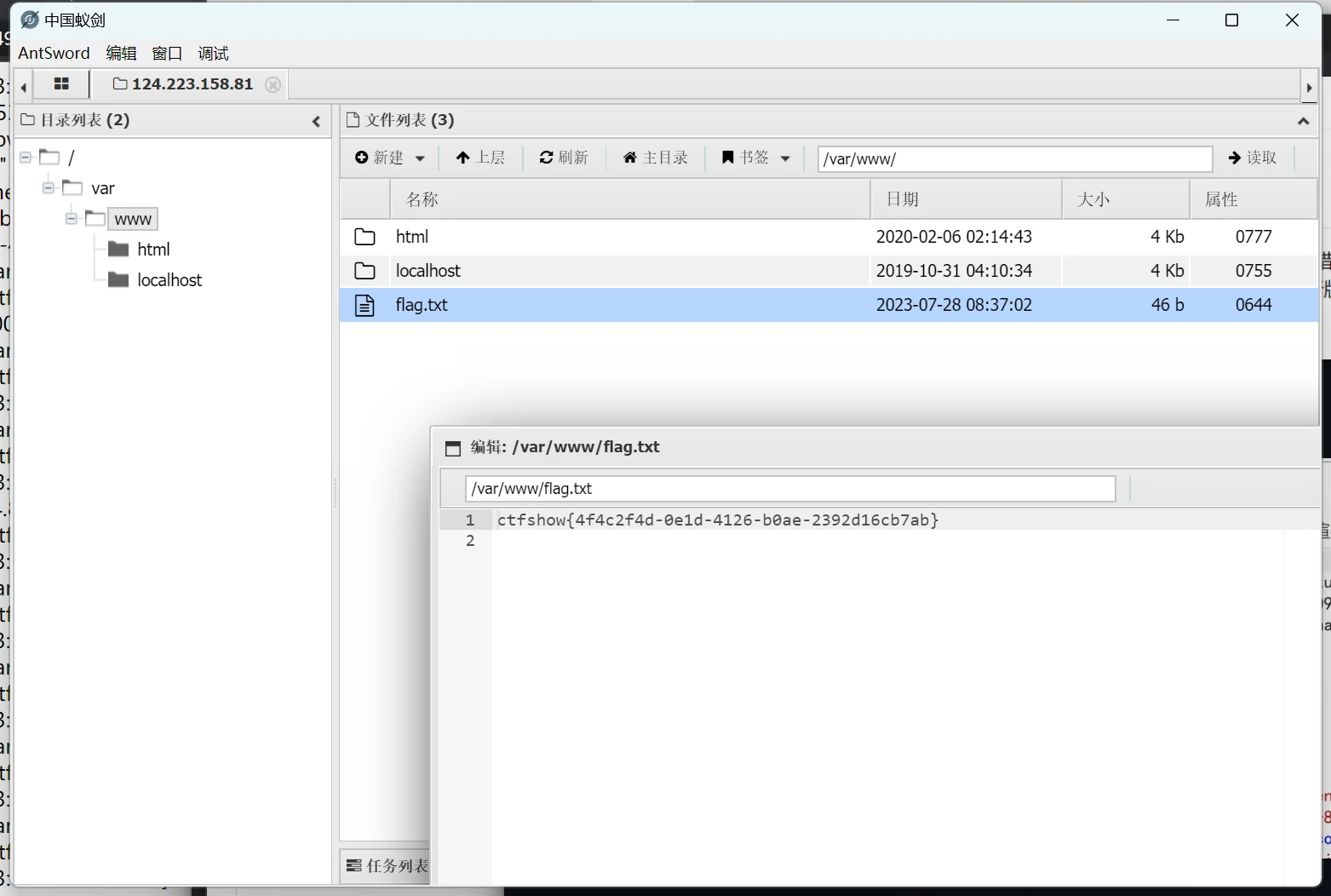Image resolution: width=1331 pixels, height=896 pixels.
Task: Jump to home directory 主目录
Action: pyautogui.click(x=655, y=158)
